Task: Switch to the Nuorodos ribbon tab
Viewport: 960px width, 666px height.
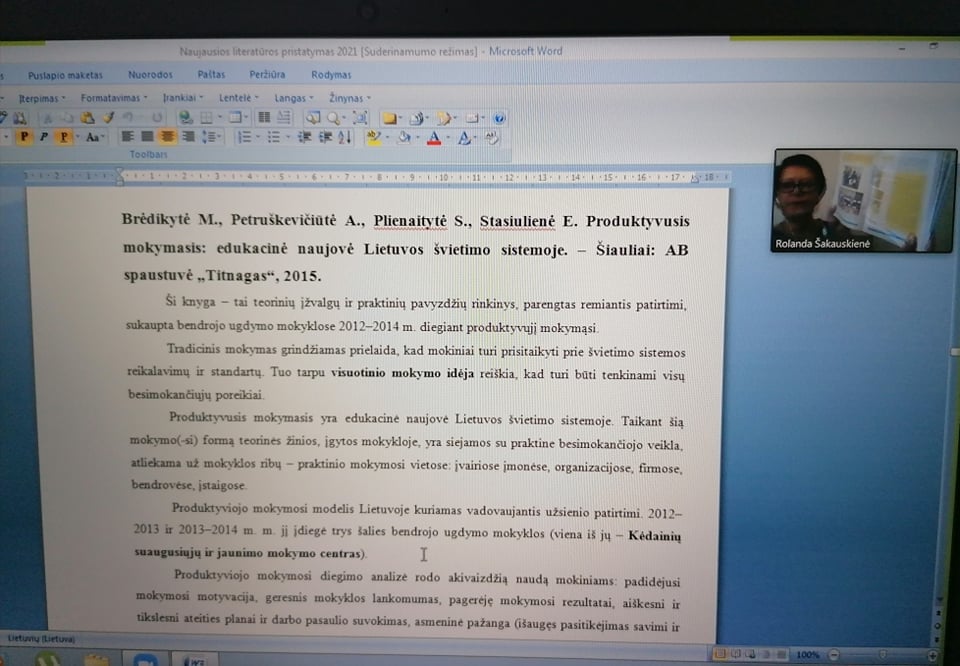Action: (150, 75)
